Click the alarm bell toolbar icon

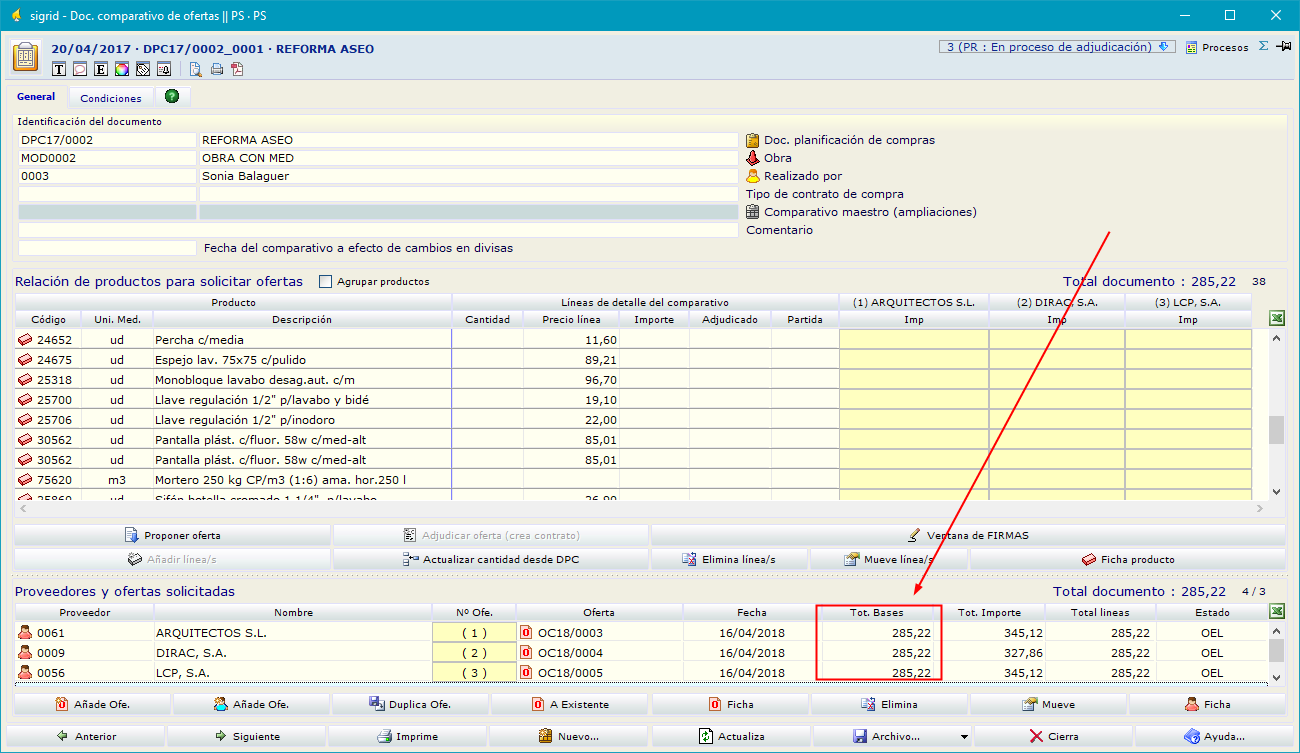[164, 69]
